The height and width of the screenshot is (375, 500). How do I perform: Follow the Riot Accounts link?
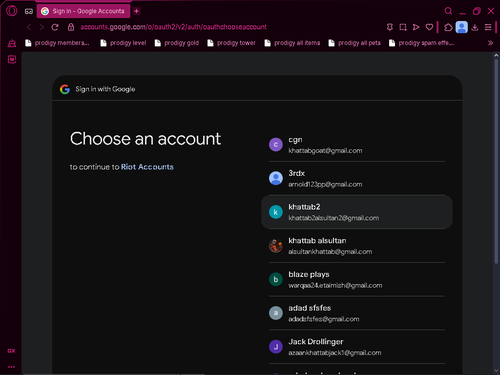[x=147, y=167]
